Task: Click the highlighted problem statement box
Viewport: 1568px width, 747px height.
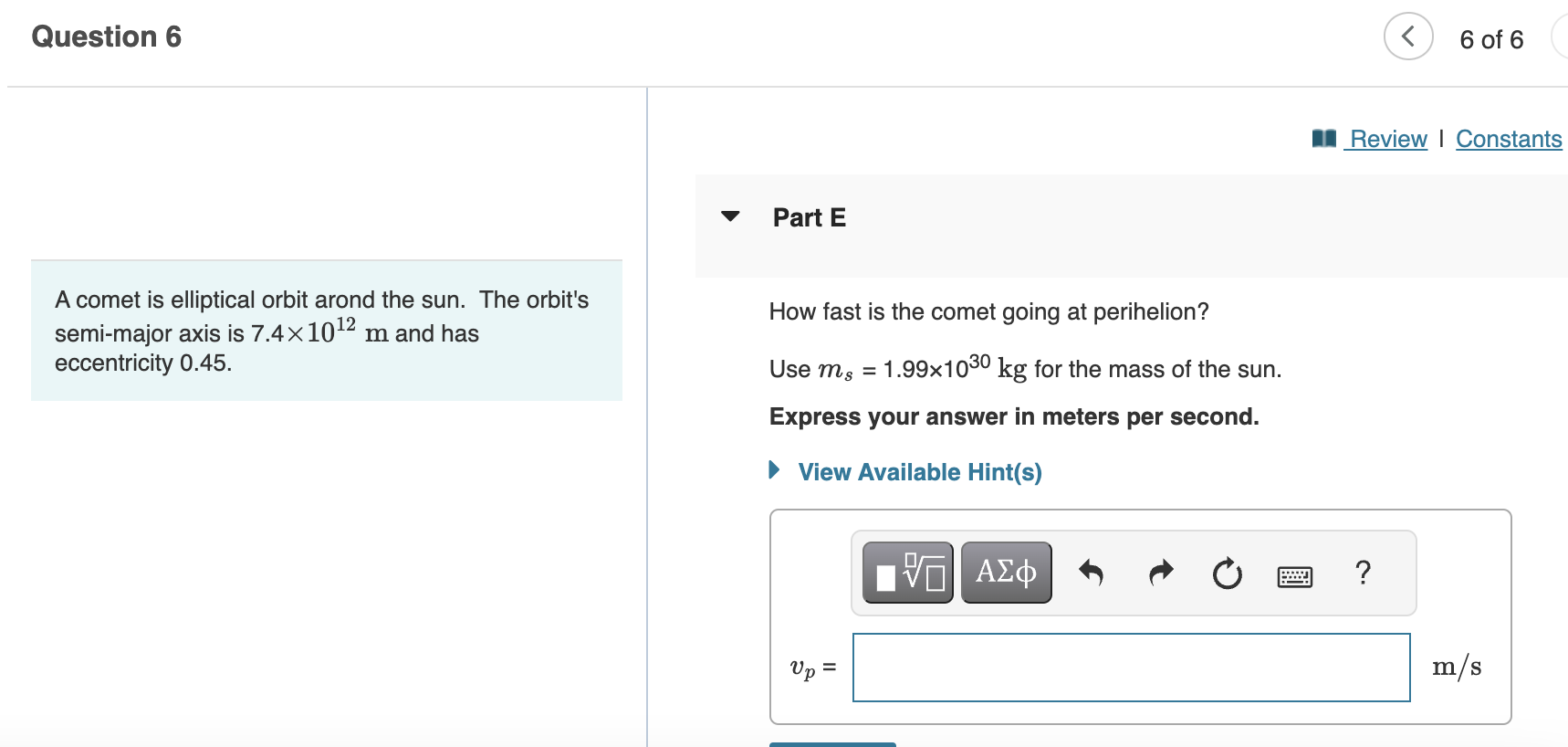Action: [326, 330]
